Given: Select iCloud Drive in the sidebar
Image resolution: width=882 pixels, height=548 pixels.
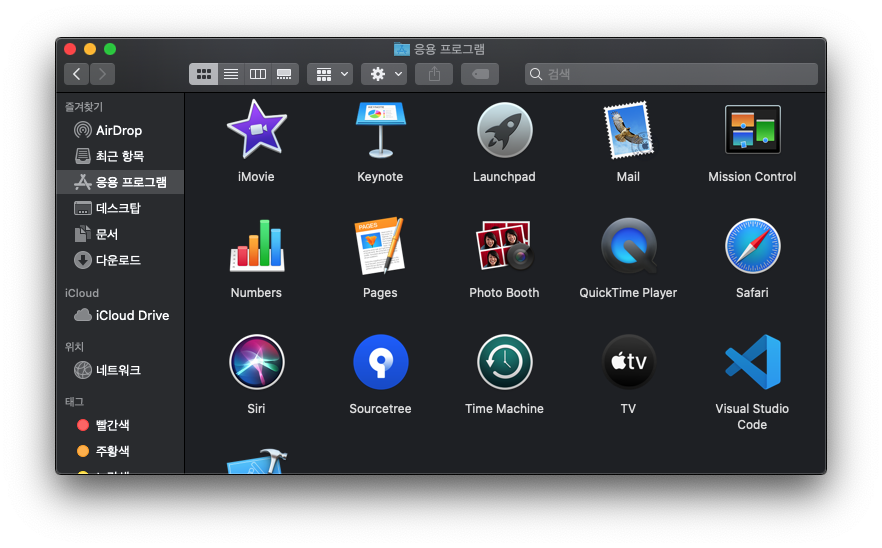Looking at the screenshot, I should pos(120,315).
